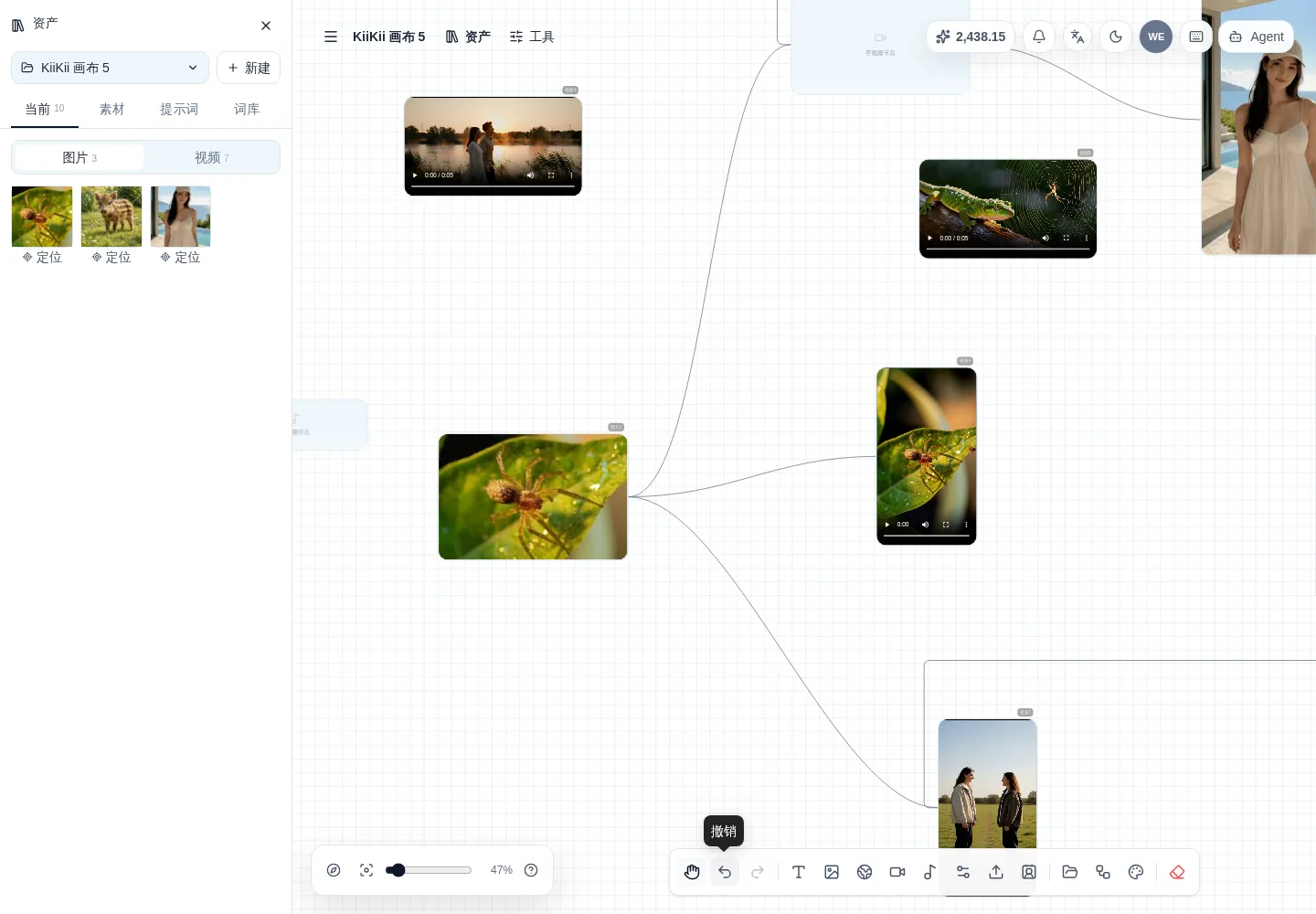Viewport: 1316px width, 914px height.
Task: Open the hamburger menu in top bar
Action: 331,37
